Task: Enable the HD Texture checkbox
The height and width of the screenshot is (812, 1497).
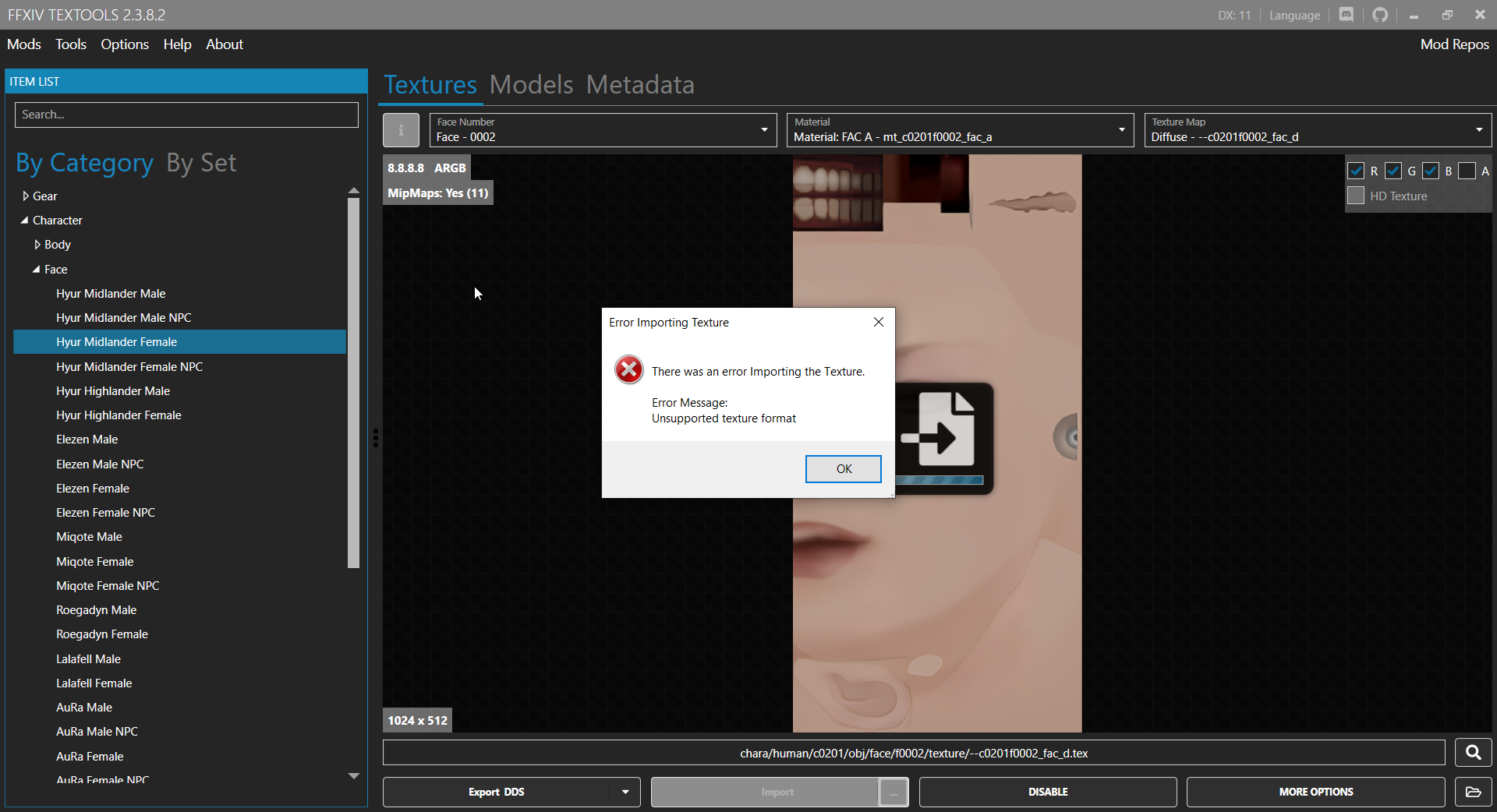Action: tap(1357, 196)
